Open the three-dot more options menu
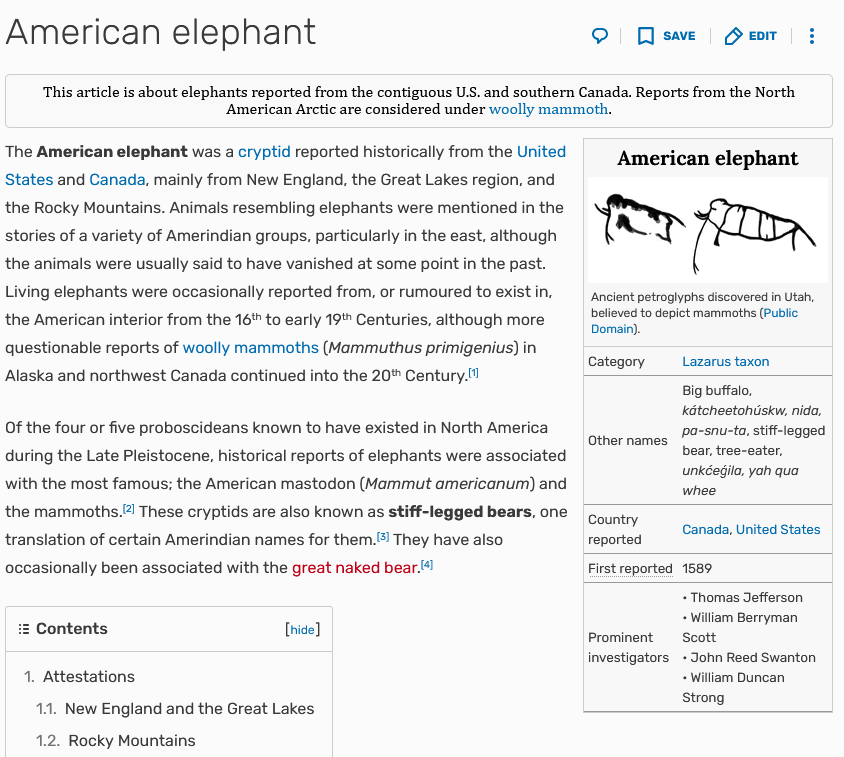Image resolution: width=844 pixels, height=757 pixels. click(x=812, y=36)
